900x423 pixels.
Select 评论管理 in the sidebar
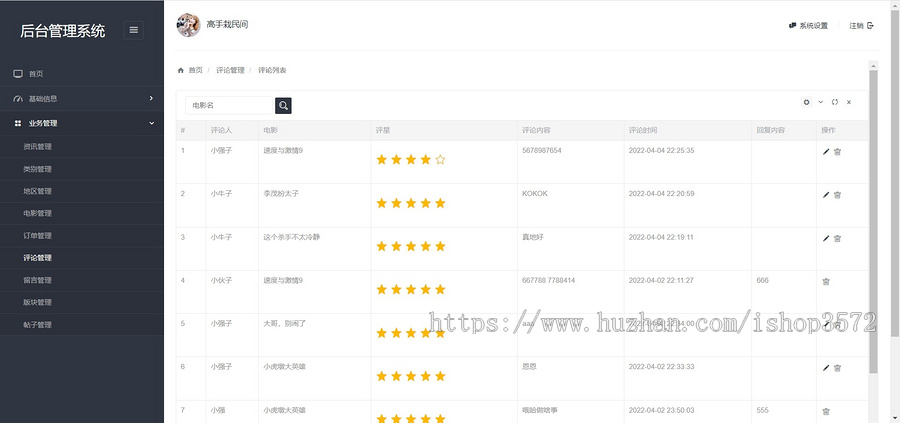click(x=37, y=258)
